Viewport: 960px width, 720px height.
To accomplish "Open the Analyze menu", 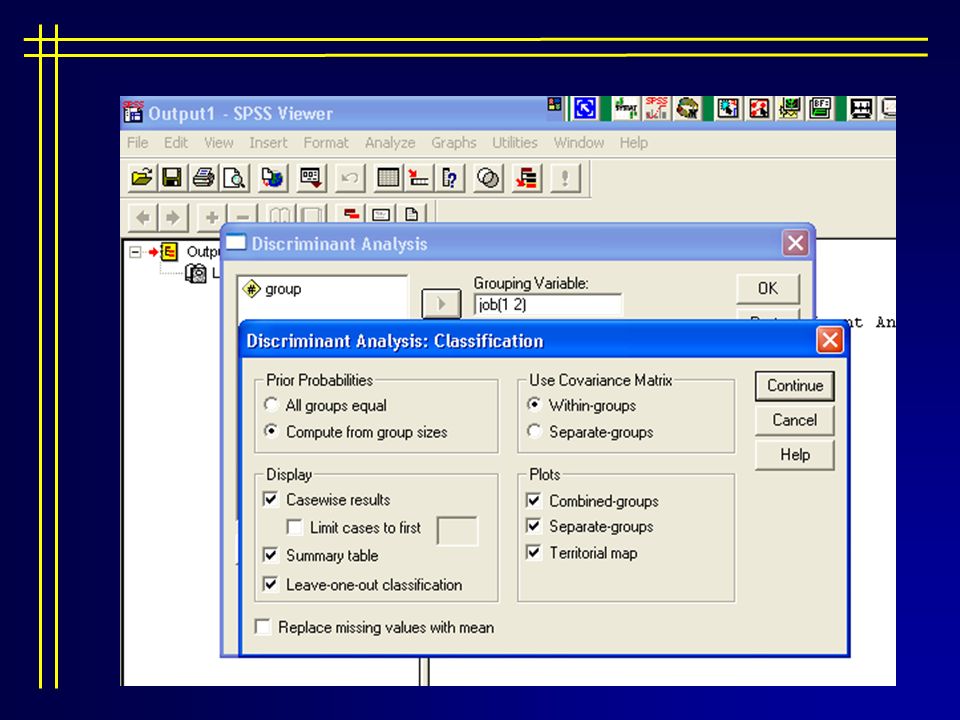I will [390, 143].
